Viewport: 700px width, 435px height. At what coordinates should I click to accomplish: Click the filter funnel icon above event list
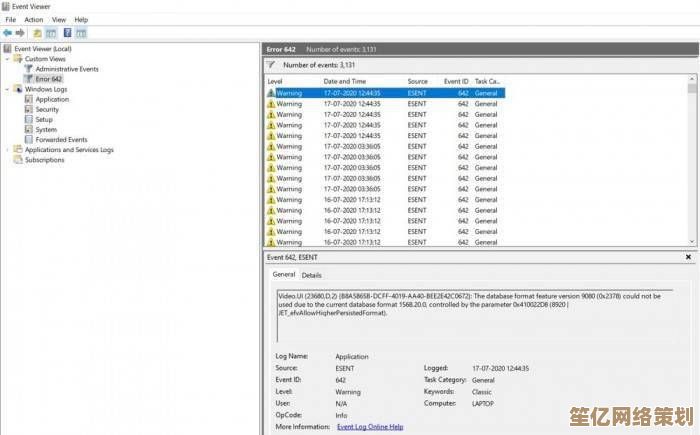[x=271, y=65]
